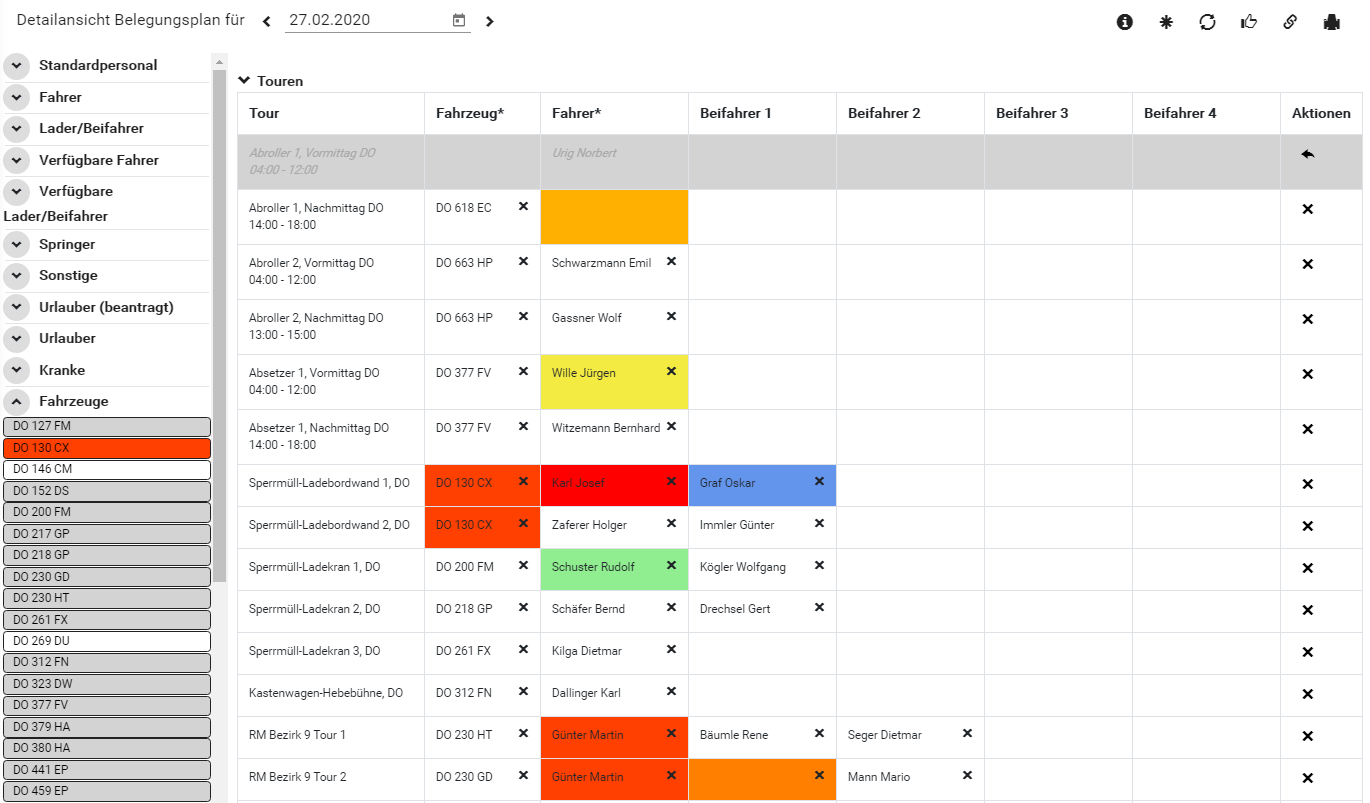Screen dimensions: 1370x803
Task: Select vehicle DO 269 DU in sidebar
Action: [107, 641]
